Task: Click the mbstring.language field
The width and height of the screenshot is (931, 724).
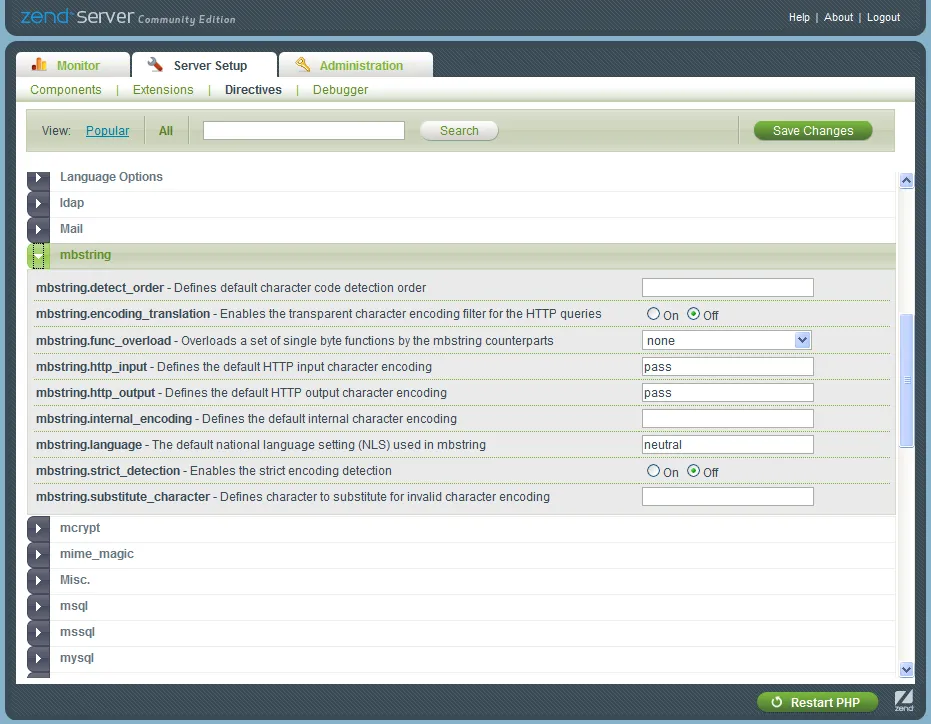Action: click(727, 445)
